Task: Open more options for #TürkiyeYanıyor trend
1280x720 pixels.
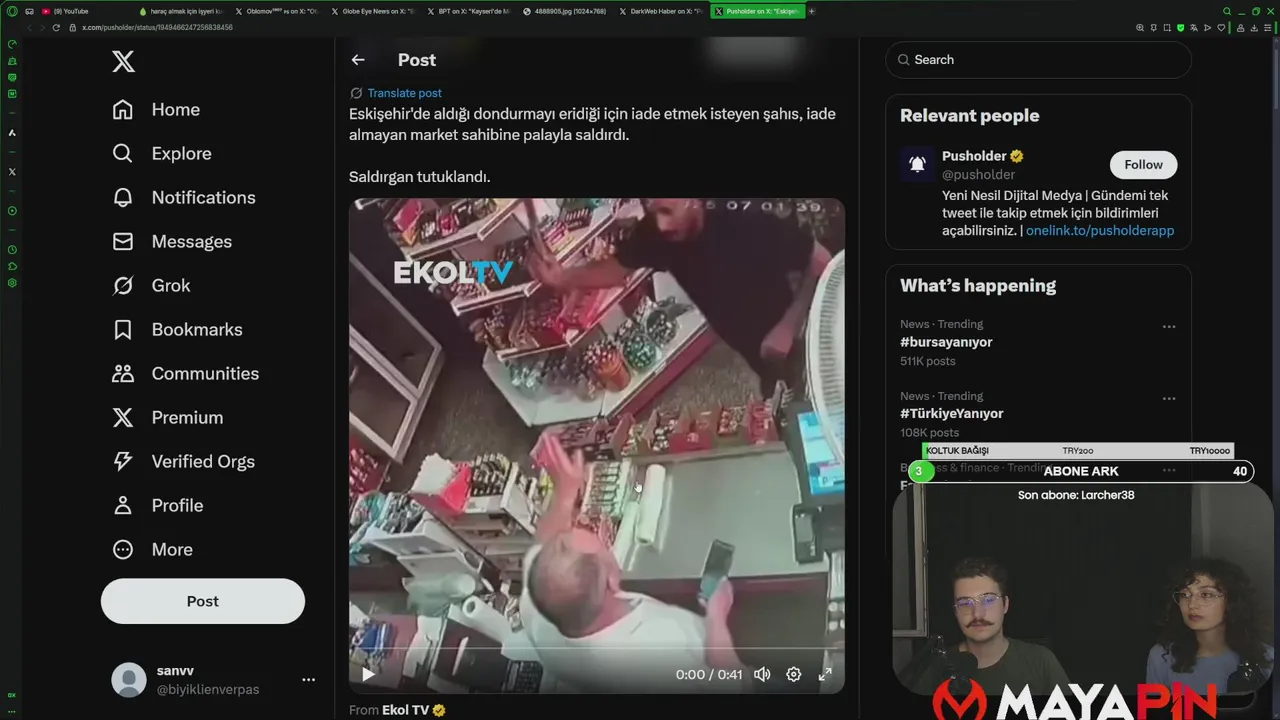Action: pyautogui.click(x=1168, y=399)
